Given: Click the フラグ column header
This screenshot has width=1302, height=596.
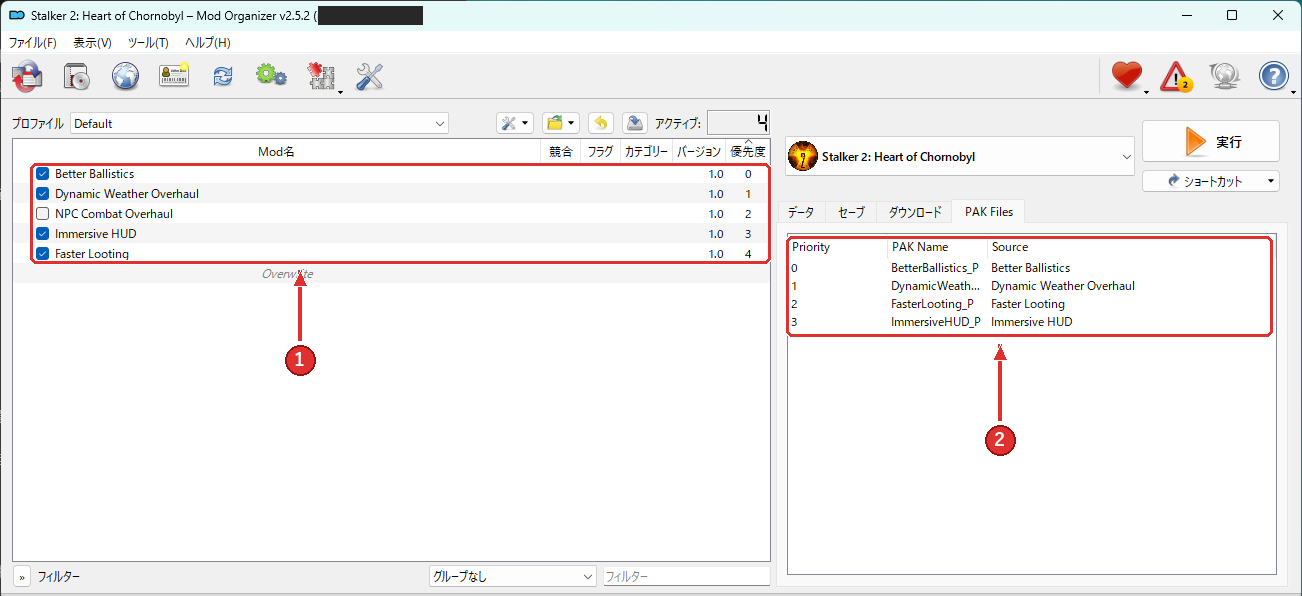Looking at the screenshot, I should pos(600,152).
